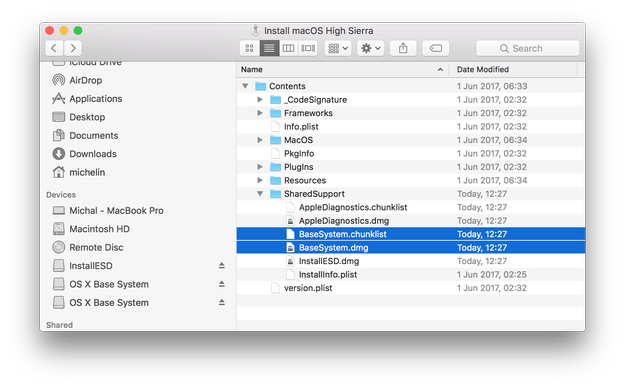Click the _CodeSignature folder icon

(x=275, y=99)
